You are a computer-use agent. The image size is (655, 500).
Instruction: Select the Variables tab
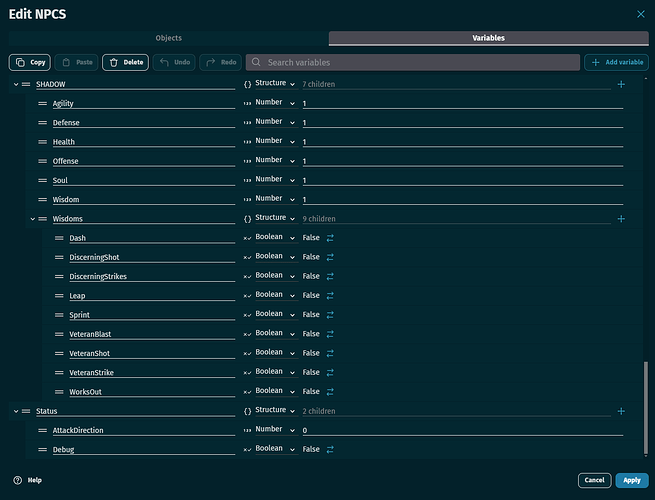tap(489, 38)
